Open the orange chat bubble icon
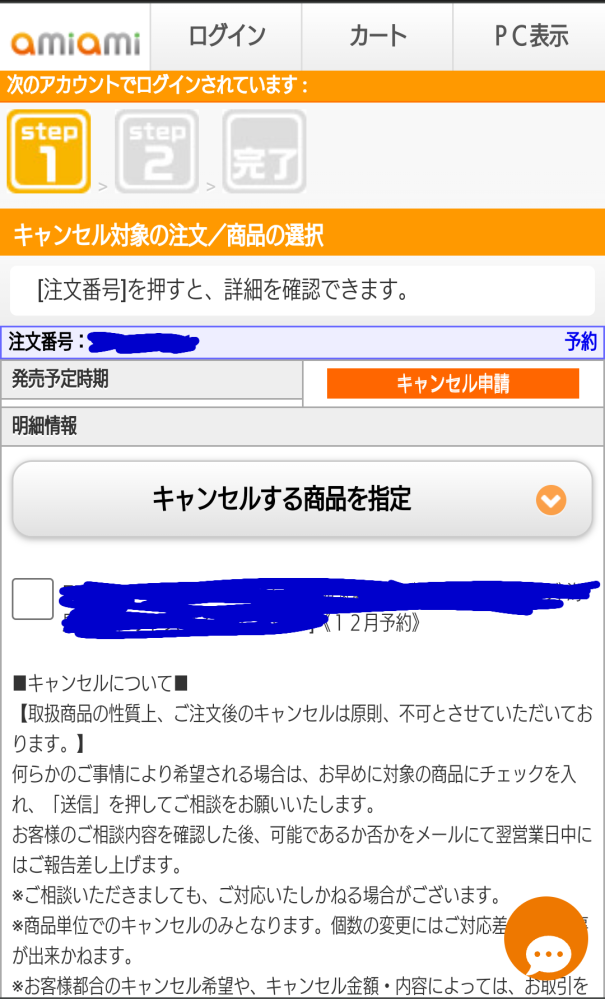 546,938
